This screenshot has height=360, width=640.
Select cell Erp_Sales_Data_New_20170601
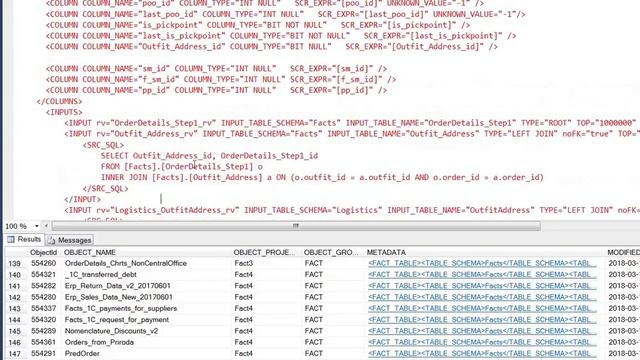pyautogui.click(x=118, y=297)
